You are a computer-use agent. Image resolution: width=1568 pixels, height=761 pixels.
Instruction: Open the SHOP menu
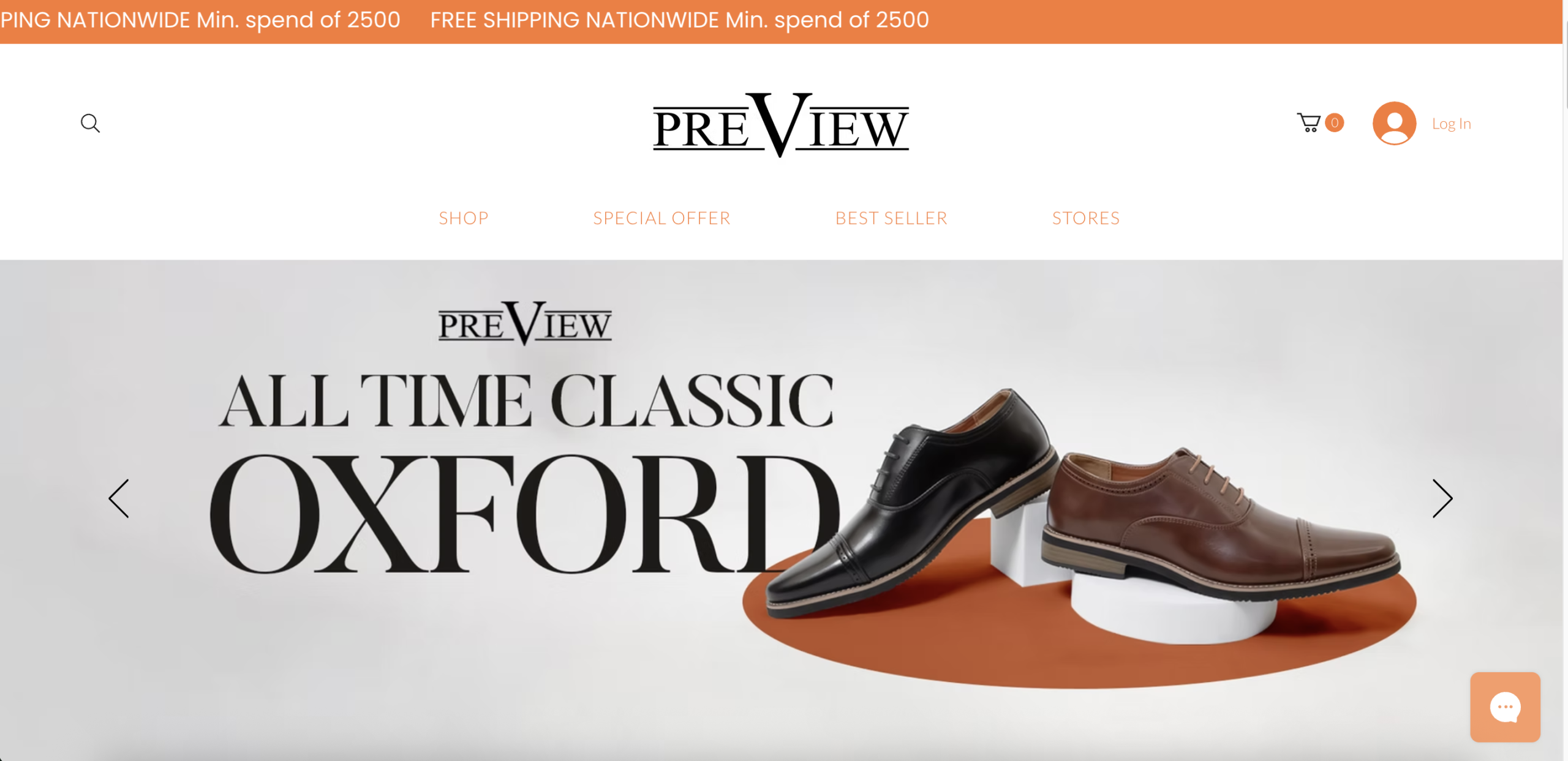[x=464, y=218]
